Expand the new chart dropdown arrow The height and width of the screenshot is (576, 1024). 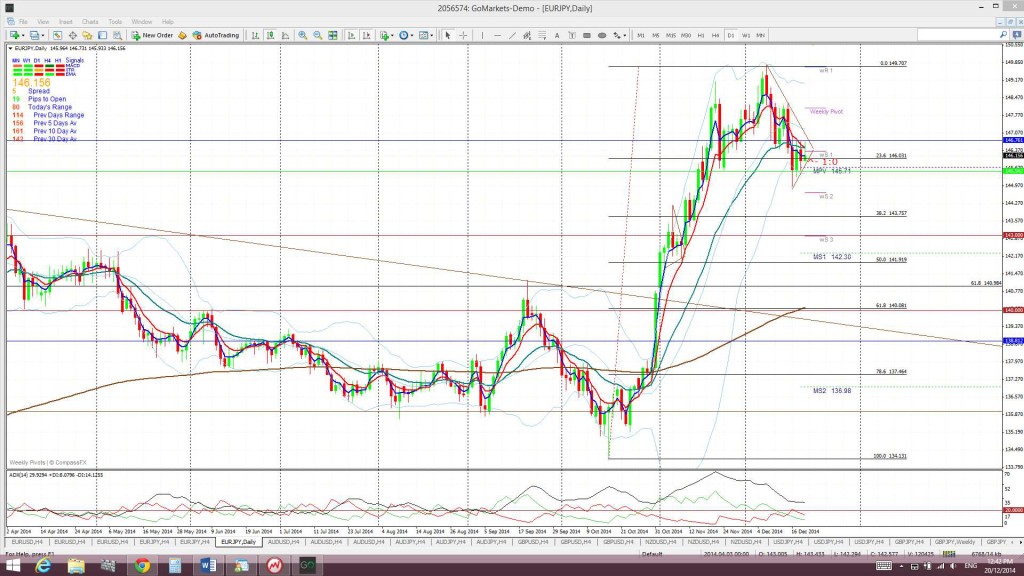(x=23, y=35)
